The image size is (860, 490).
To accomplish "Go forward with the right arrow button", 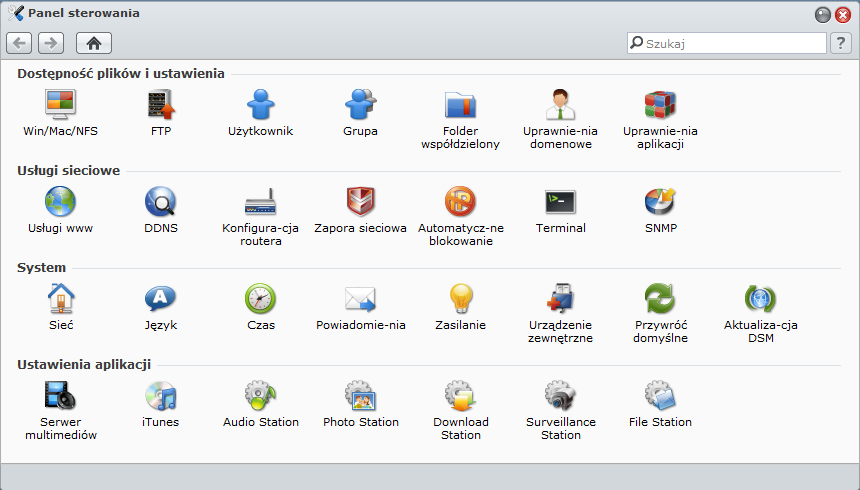I will (x=51, y=43).
